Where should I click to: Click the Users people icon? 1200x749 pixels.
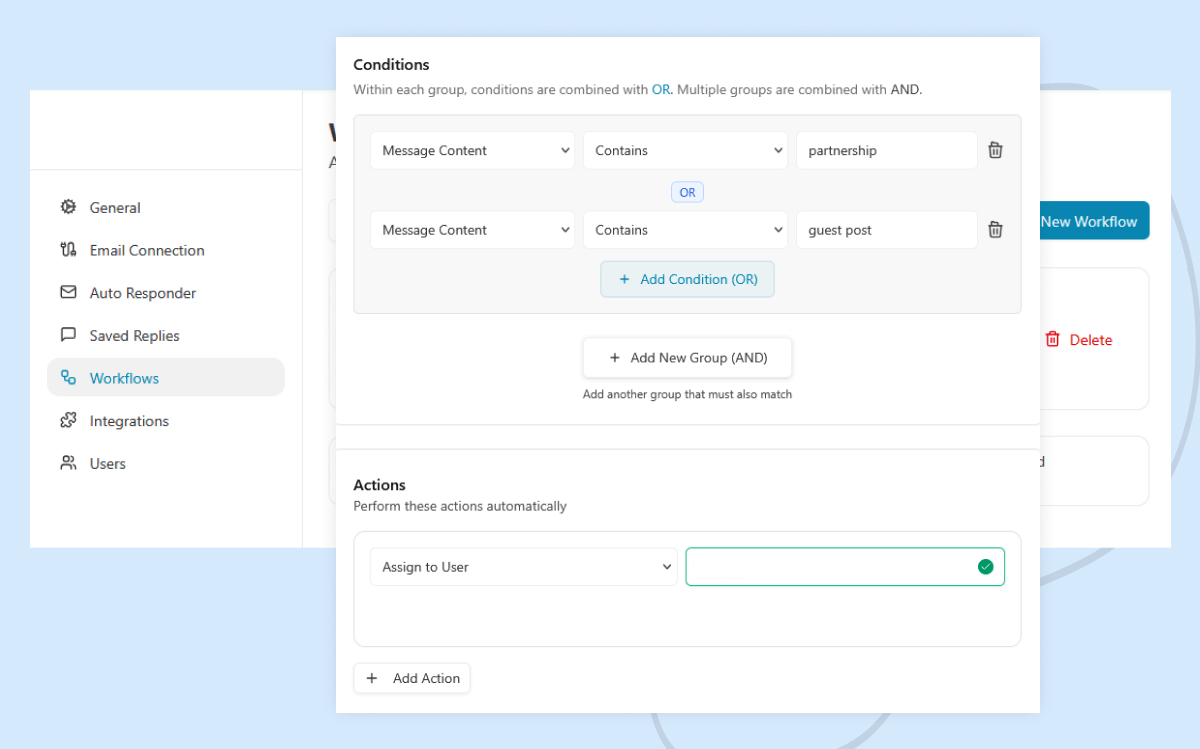pos(68,463)
